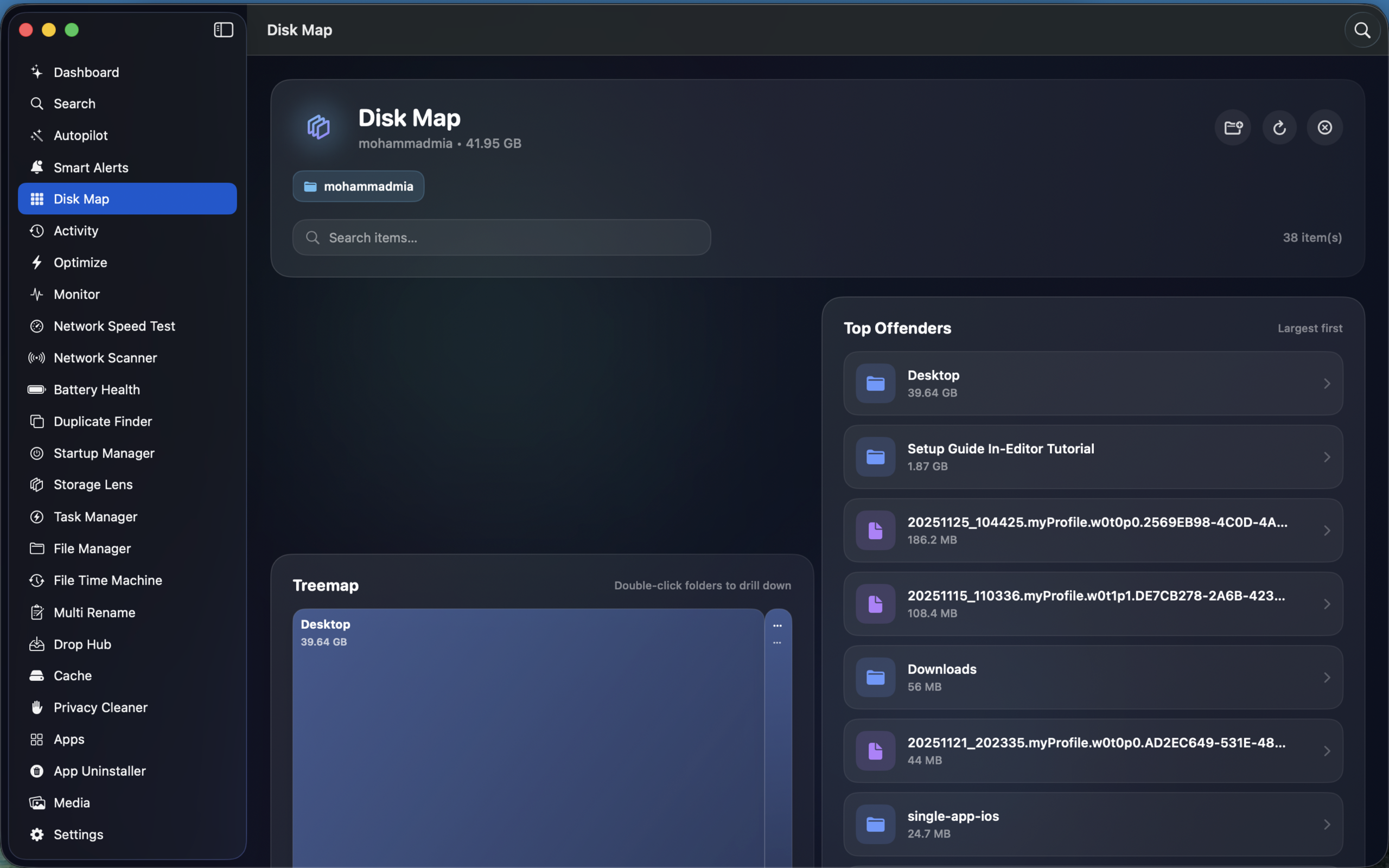Open the search magnifier in title bar
The height and width of the screenshot is (868, 1389).
(x=1362, y=30)
